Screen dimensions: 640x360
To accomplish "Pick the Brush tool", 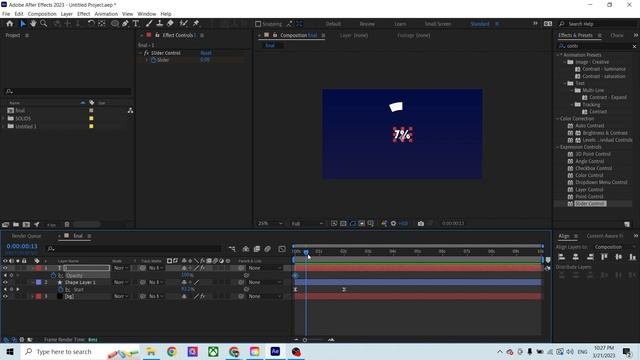I will click(149, 24).
